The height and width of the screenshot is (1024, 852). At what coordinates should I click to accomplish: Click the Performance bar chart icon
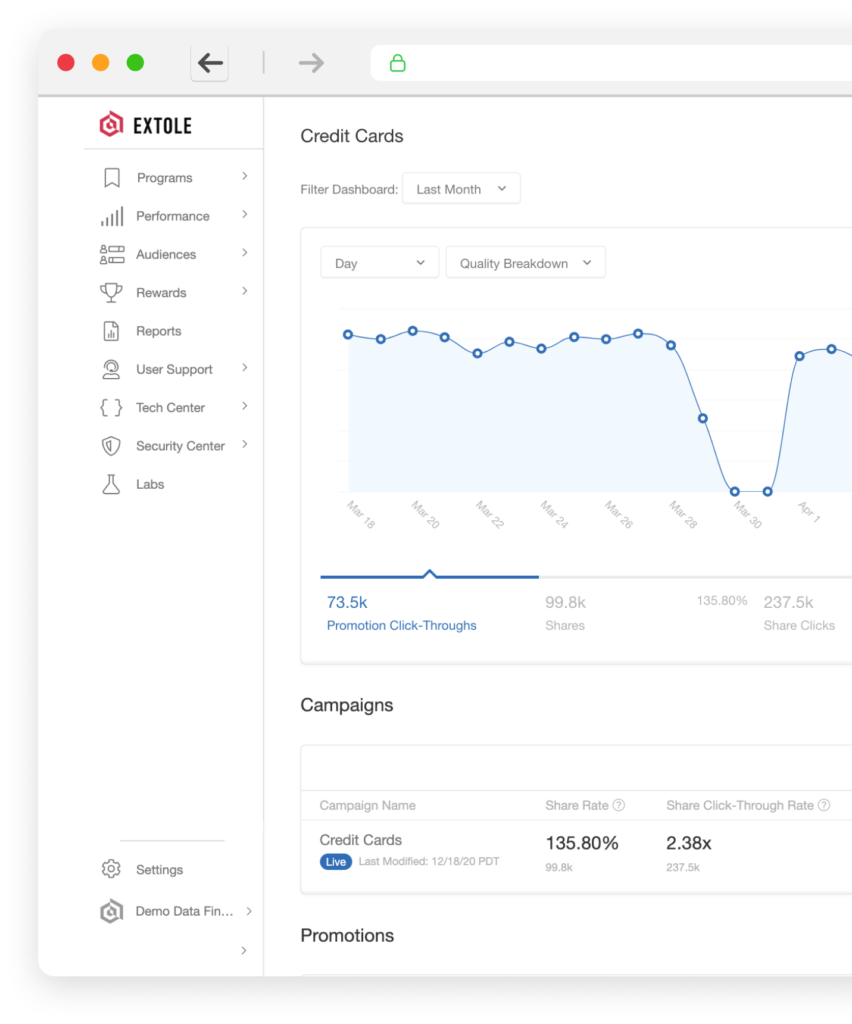tap(112, 216)
